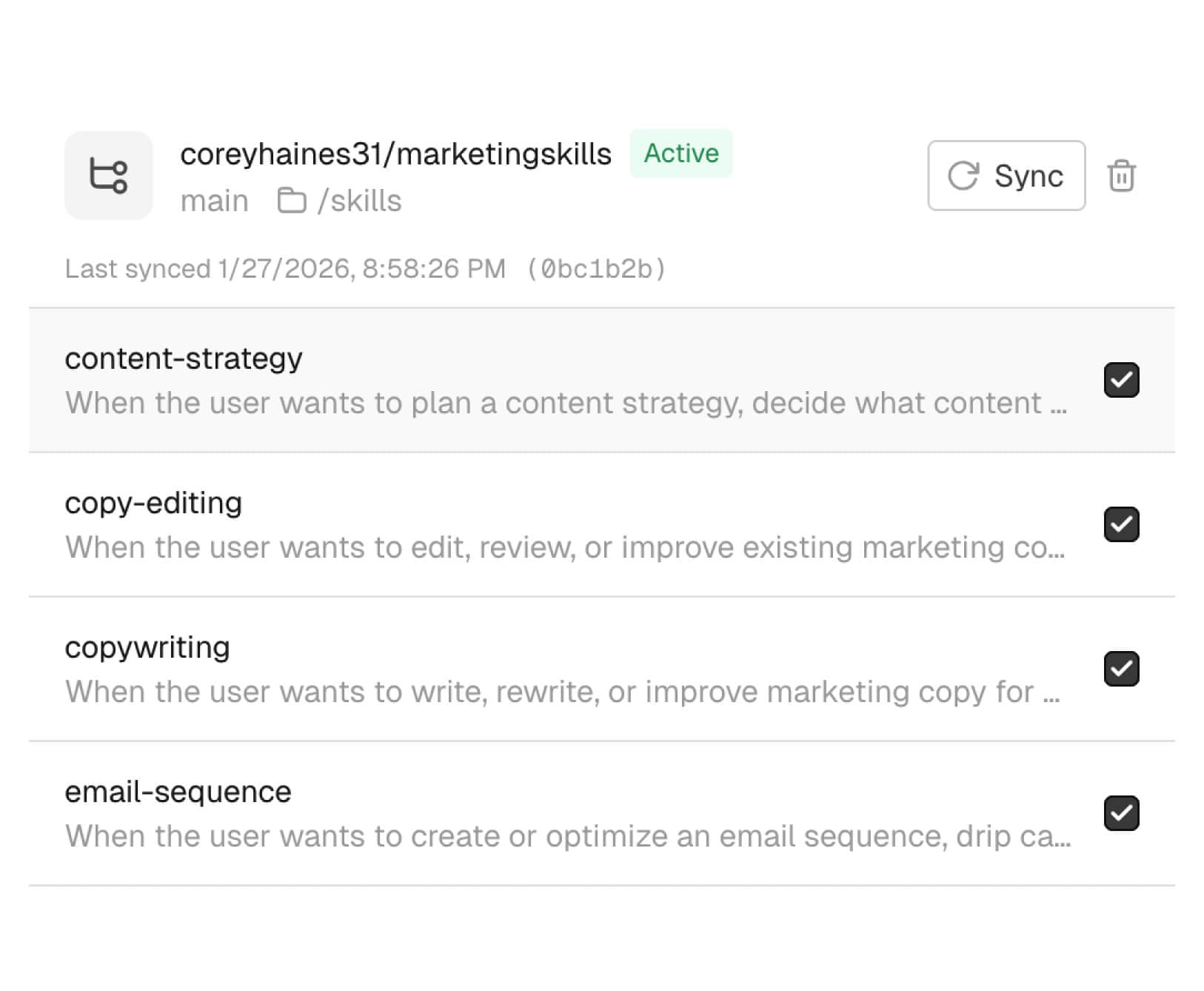This screenshot has height=991, width=1204.
Task: Expand the email-sequence row for full details
Action: click(518, 813)
